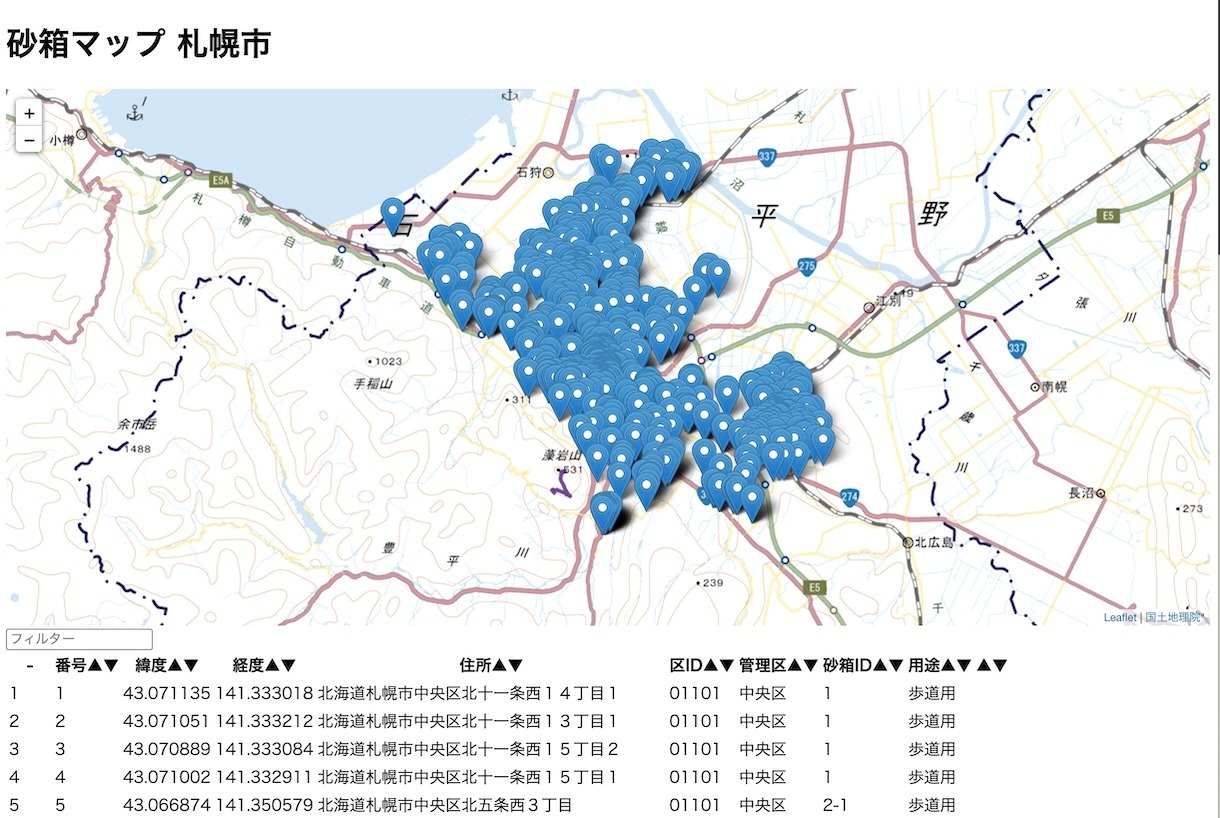Select the southernmost marker below 藻岩山
Viewport: 1220px width, 818px height.
pyautogui.click(x=603, y=510)
